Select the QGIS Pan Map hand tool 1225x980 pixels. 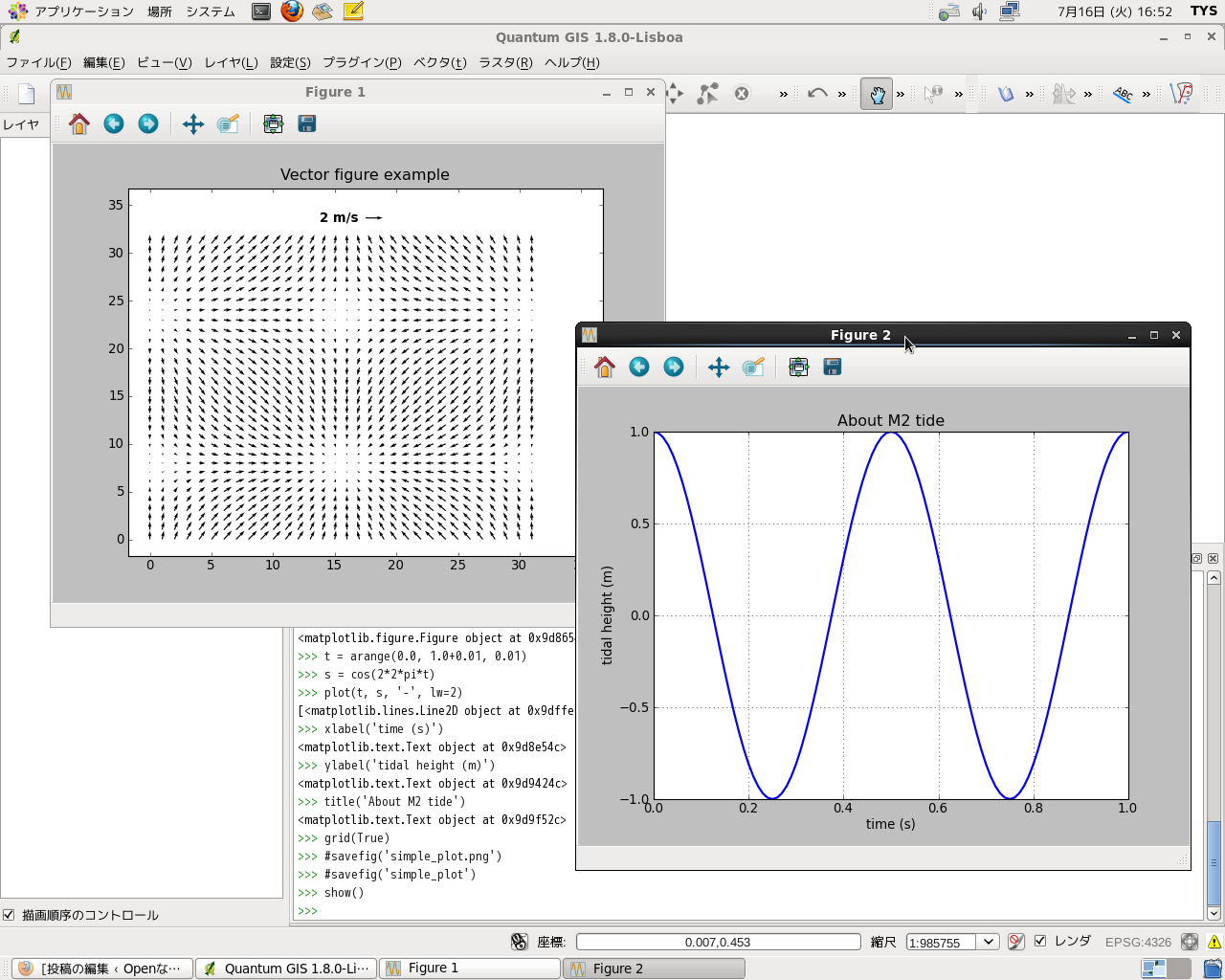point(876,94)
